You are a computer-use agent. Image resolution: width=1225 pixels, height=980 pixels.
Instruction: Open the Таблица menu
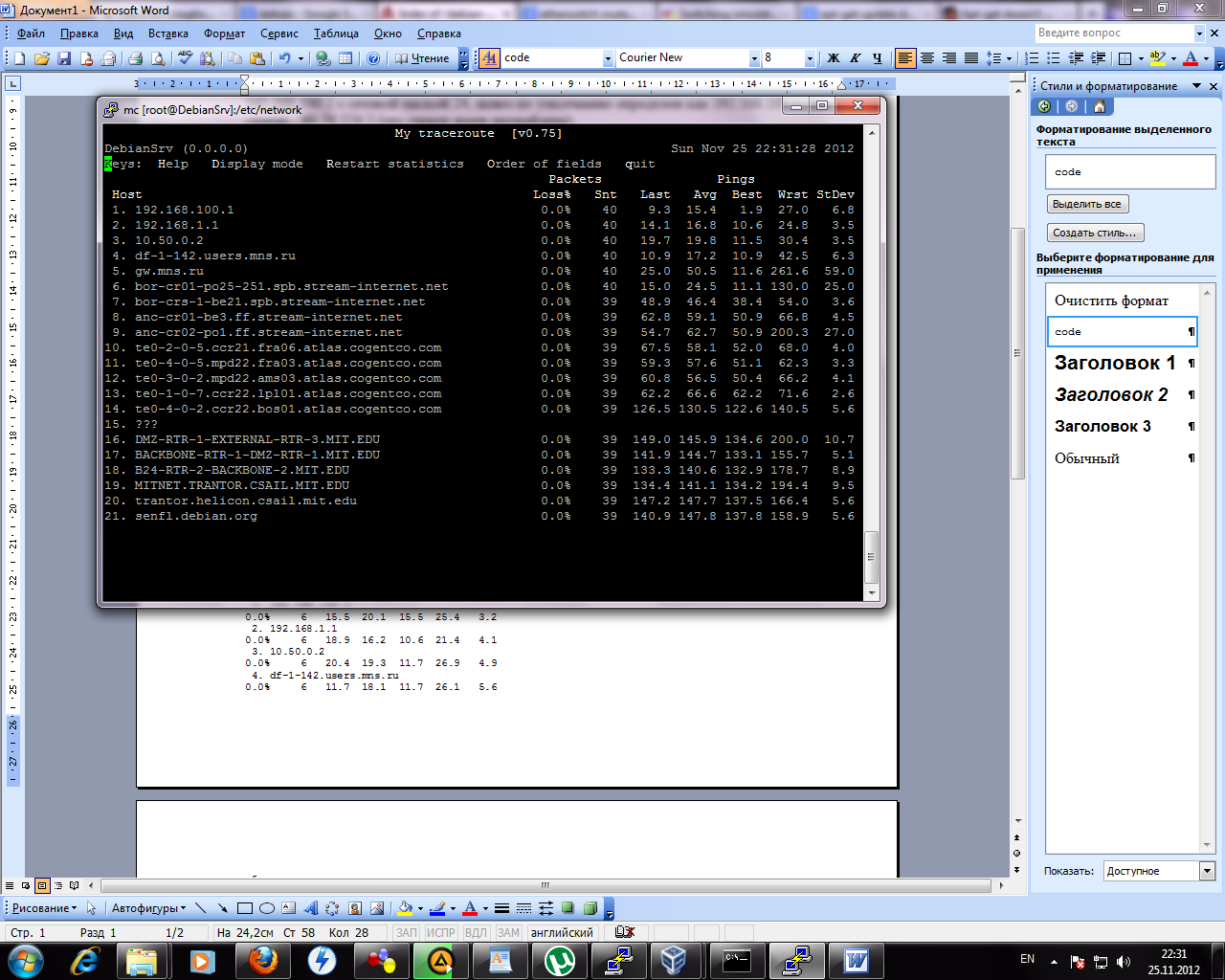(x=336, y=33)
